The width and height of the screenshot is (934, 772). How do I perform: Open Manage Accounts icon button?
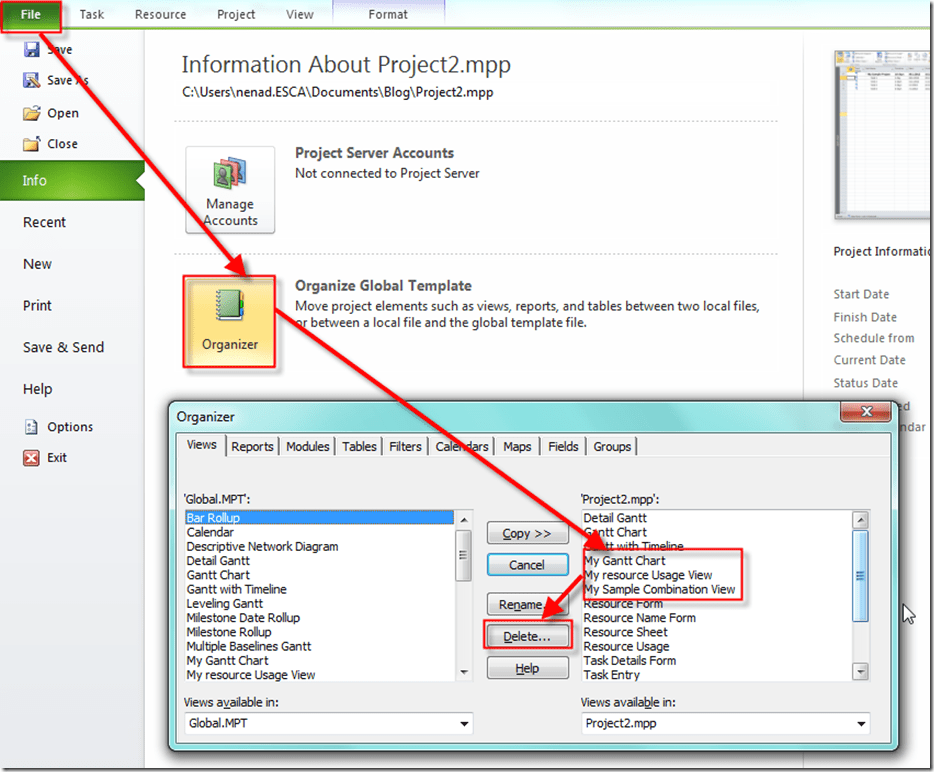[x=230, y=190]
